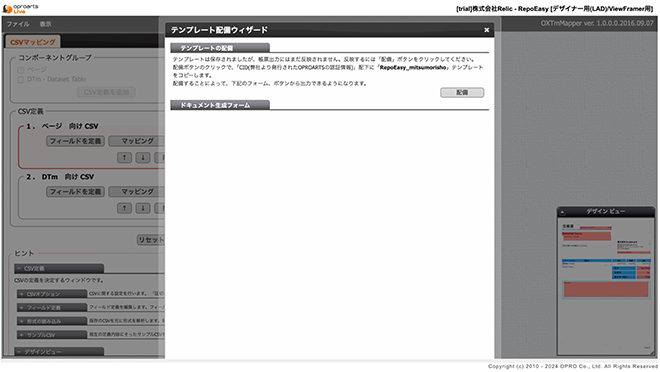Move the ページ CSV up with the arrow icon
The width and height of the screenshot is (660, 372).
tap(124, 157)
